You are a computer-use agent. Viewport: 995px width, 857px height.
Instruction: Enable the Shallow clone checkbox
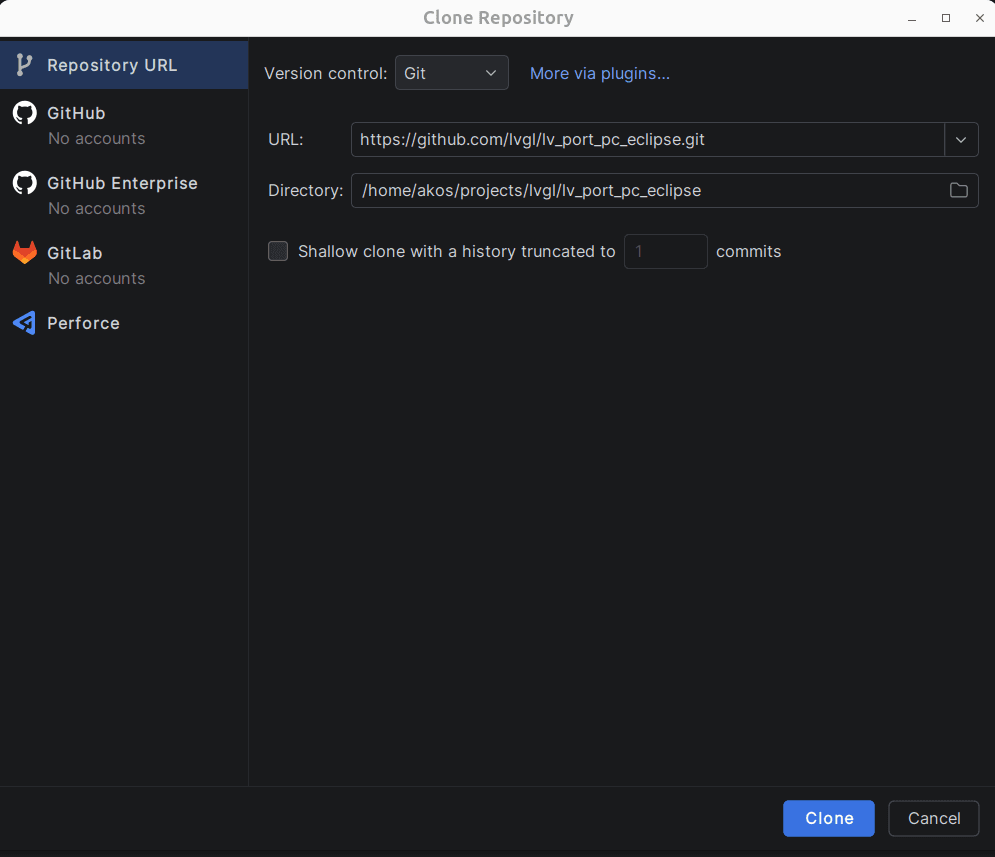[278, 251]
